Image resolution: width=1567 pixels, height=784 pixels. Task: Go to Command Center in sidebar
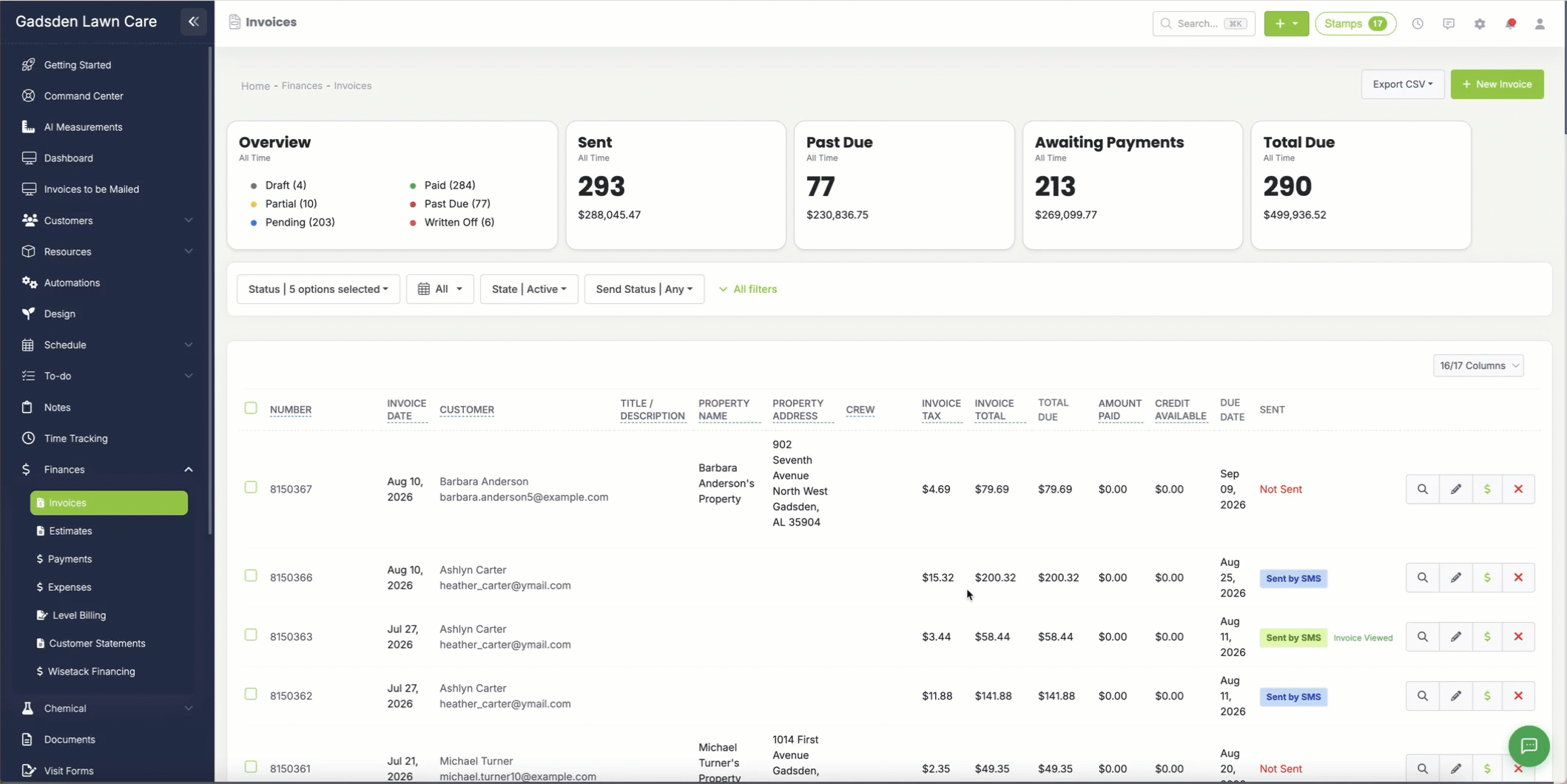coord(83,96)
